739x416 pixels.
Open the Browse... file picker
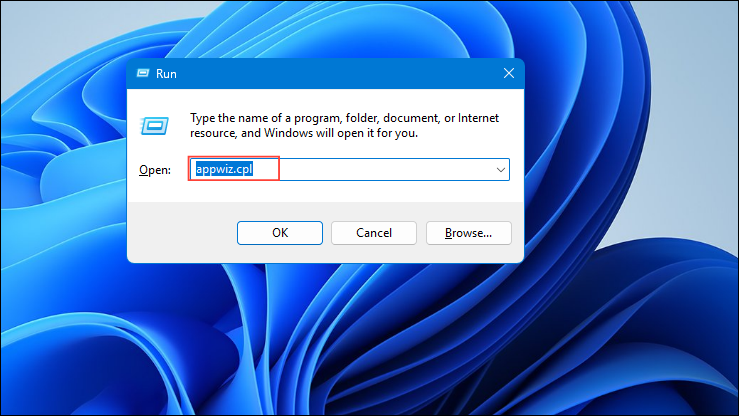468,233
